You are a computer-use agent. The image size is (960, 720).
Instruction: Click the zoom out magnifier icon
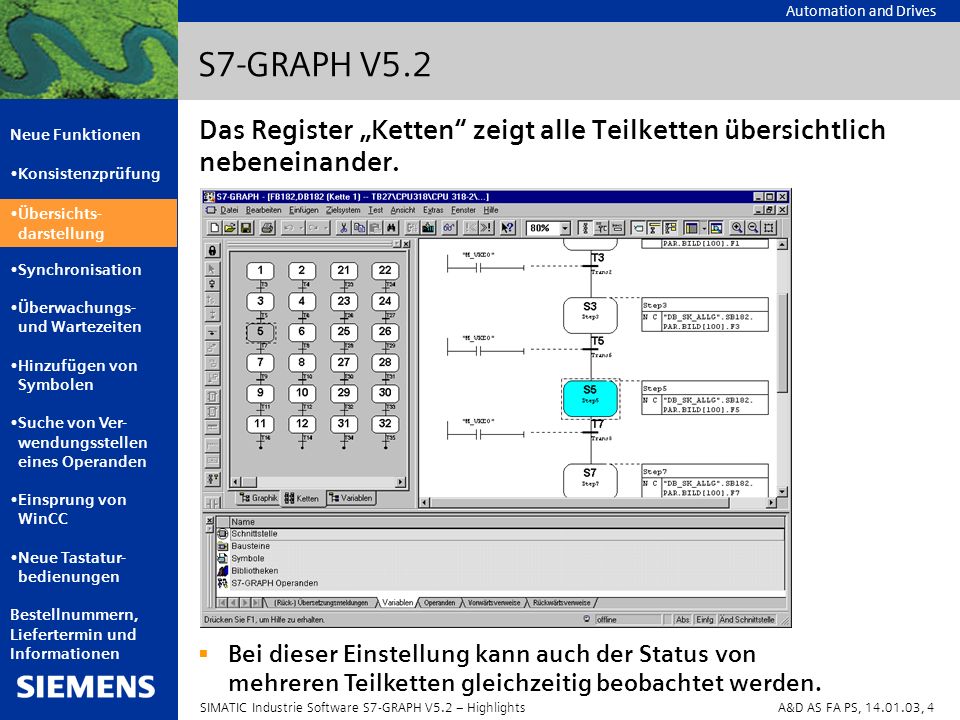click(x=753, y=228)
